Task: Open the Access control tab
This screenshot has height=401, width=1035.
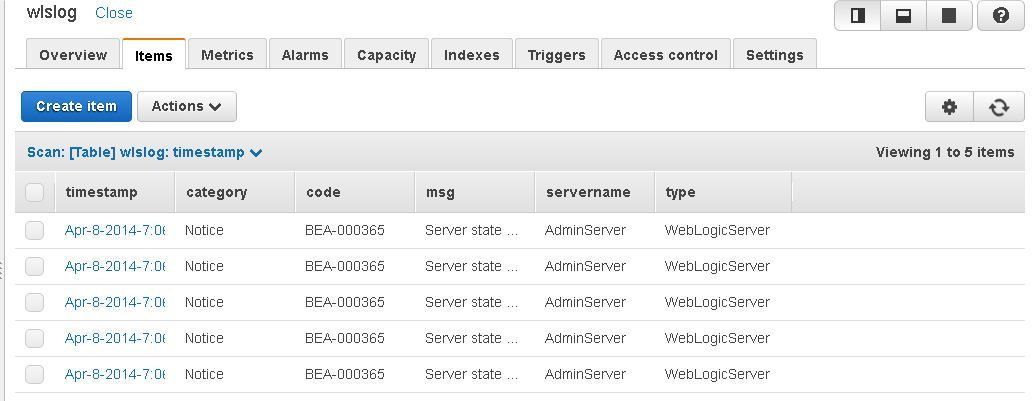Action: click(665, 55)
